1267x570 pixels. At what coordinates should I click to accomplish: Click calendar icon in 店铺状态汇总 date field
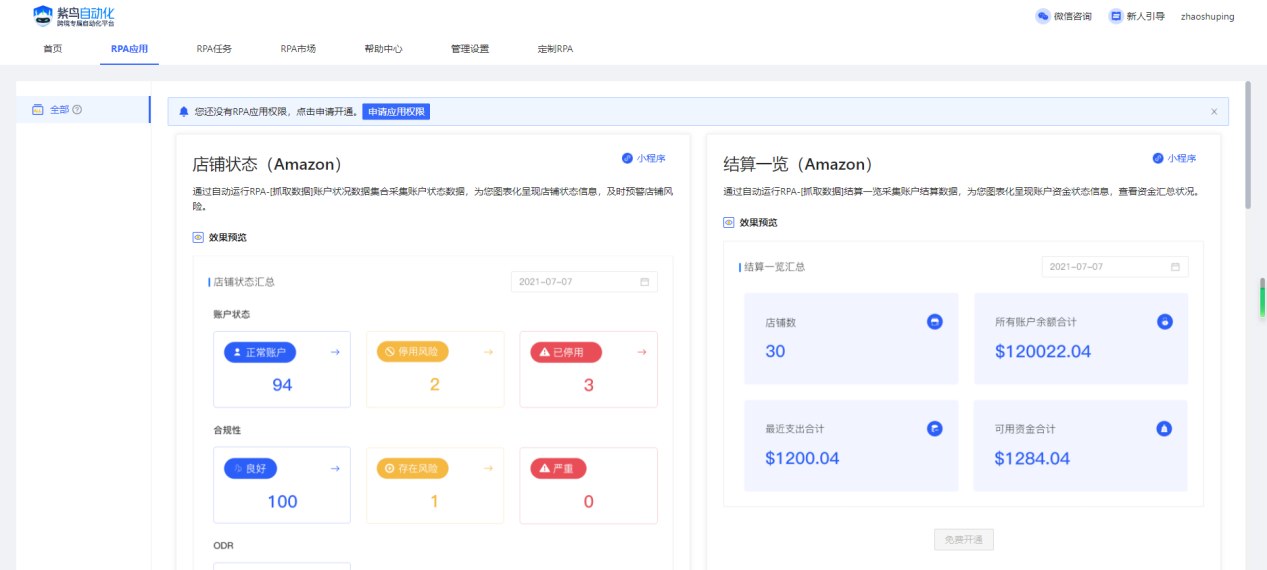point(645,282)
